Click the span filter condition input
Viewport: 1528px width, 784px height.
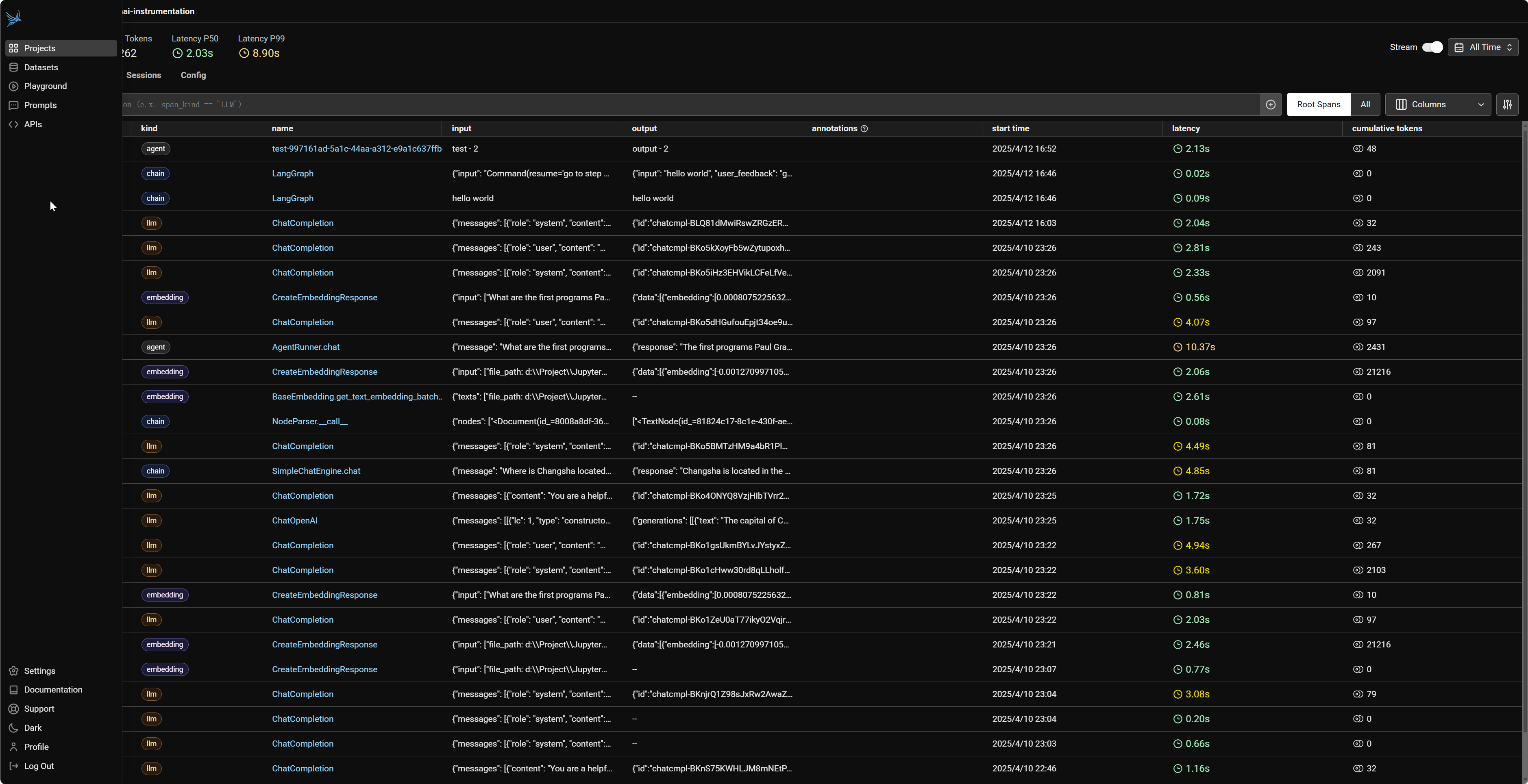point(688,104)
